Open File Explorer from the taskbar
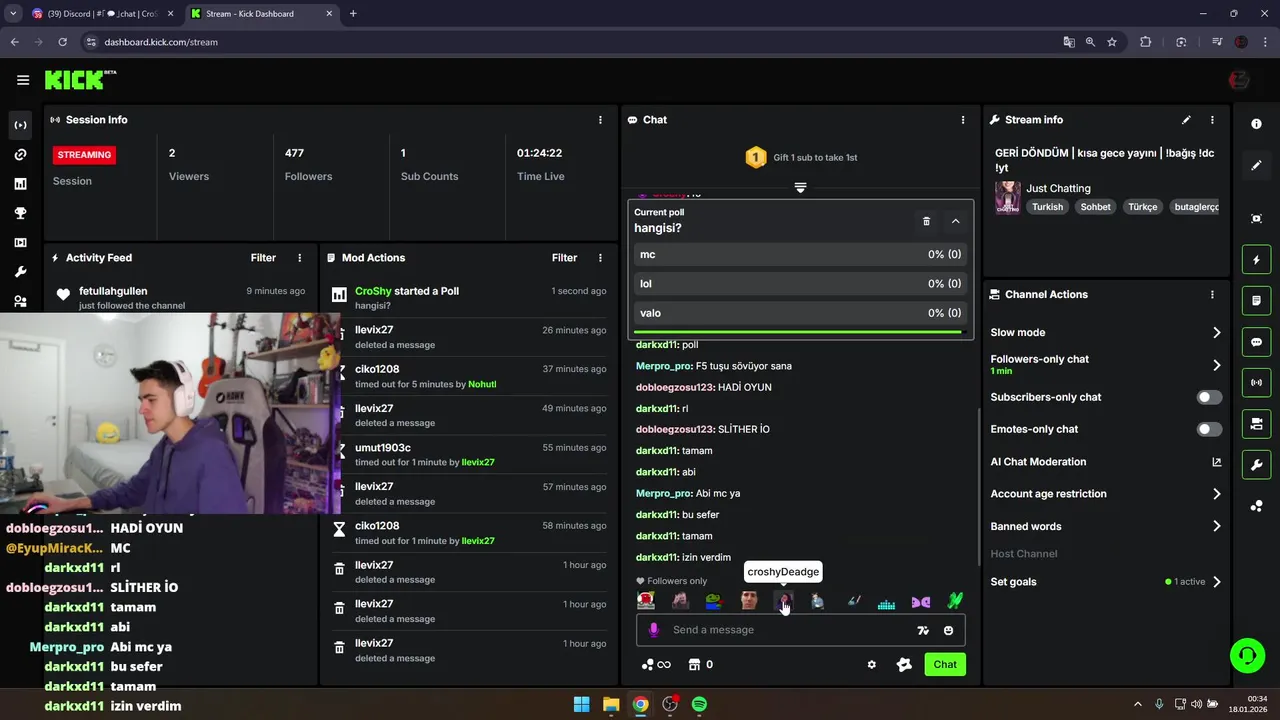This screenshot has height=720, width=1280. (611, 704)
